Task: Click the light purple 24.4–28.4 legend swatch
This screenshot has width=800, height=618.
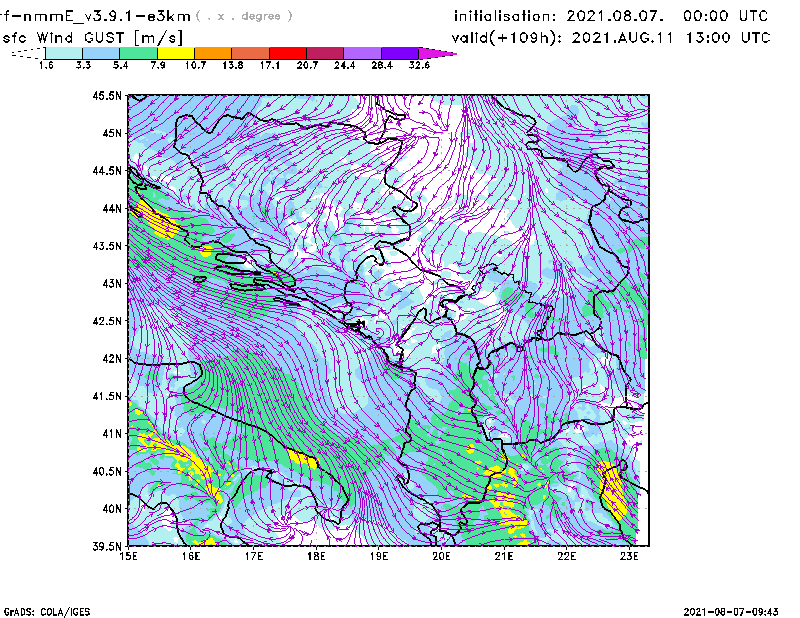Action: [363, 53]
